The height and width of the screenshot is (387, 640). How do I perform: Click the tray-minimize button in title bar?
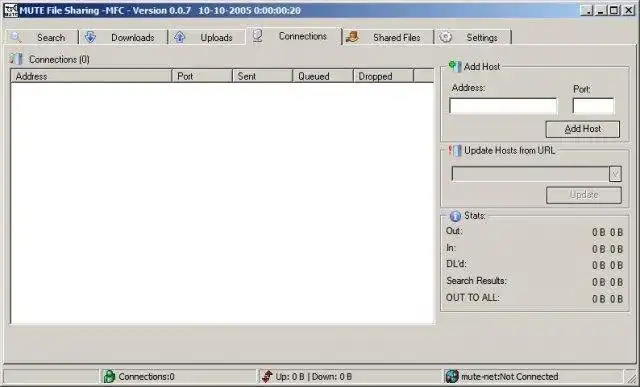coord(587,11)
